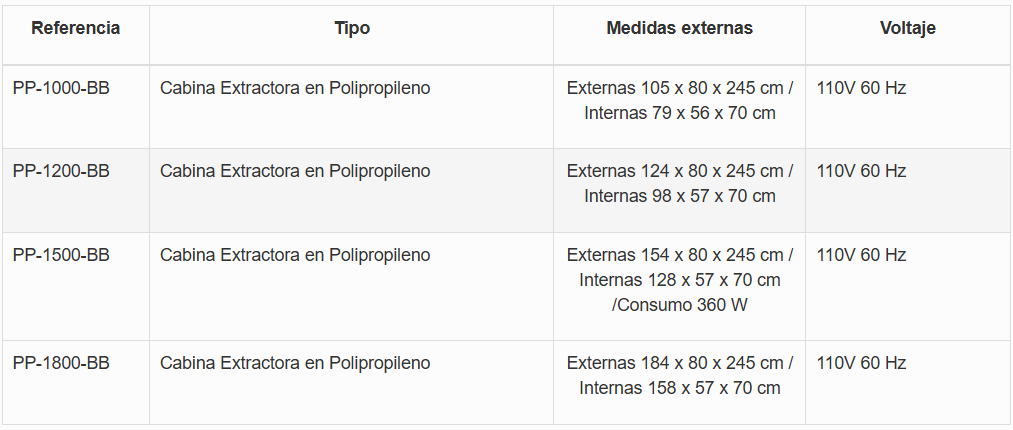Click the PP-1000-BB reference cell
The width and height of the screenshot is (1013, 430).
tap(61, 88)
